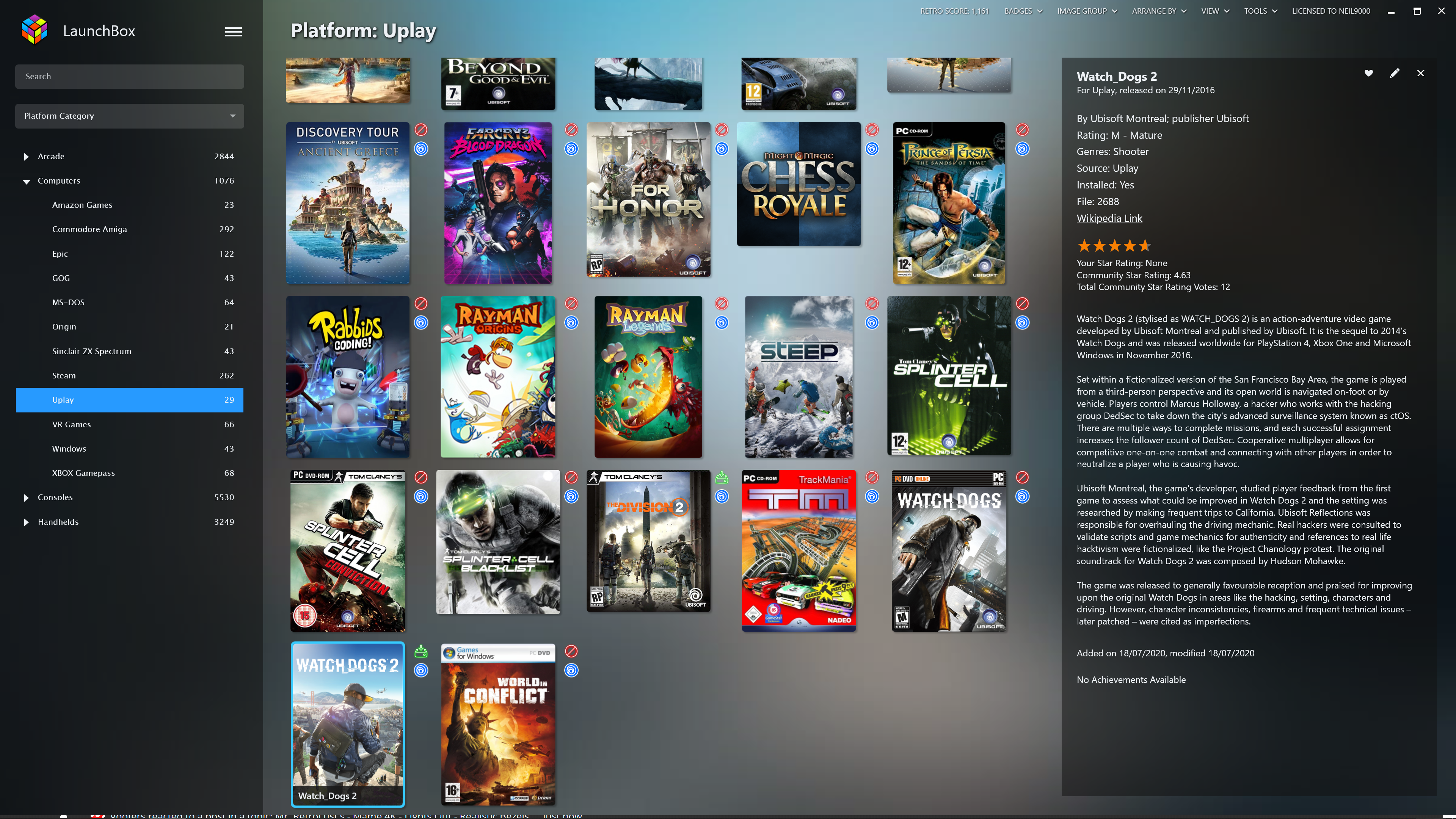Edit Watch_Dogs 2 with the pencil icon
1456x819 pixels.
pyautogui.click(x=1395, y=73)
